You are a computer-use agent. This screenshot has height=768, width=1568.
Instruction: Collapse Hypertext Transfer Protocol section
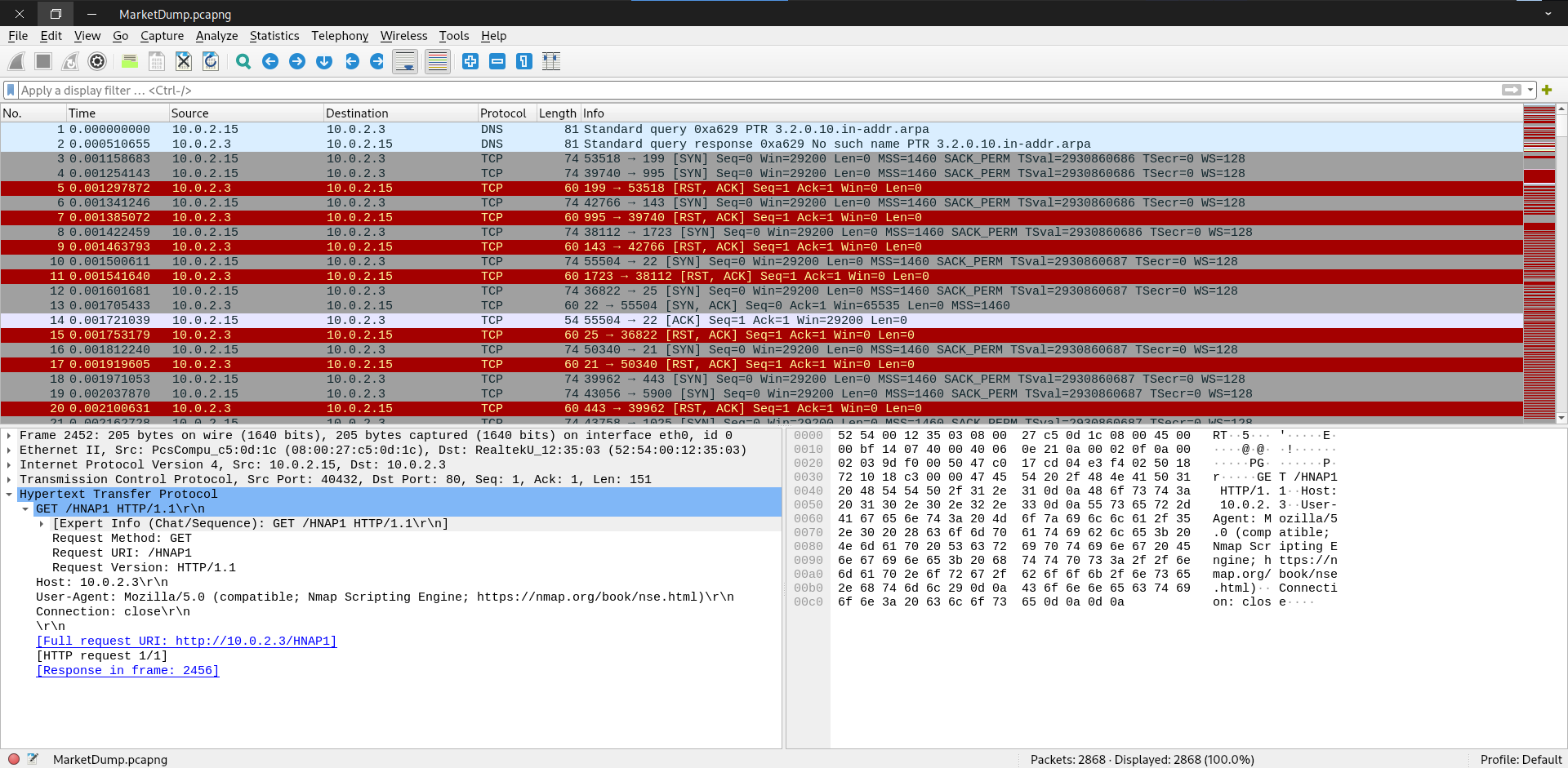(9, 495)
